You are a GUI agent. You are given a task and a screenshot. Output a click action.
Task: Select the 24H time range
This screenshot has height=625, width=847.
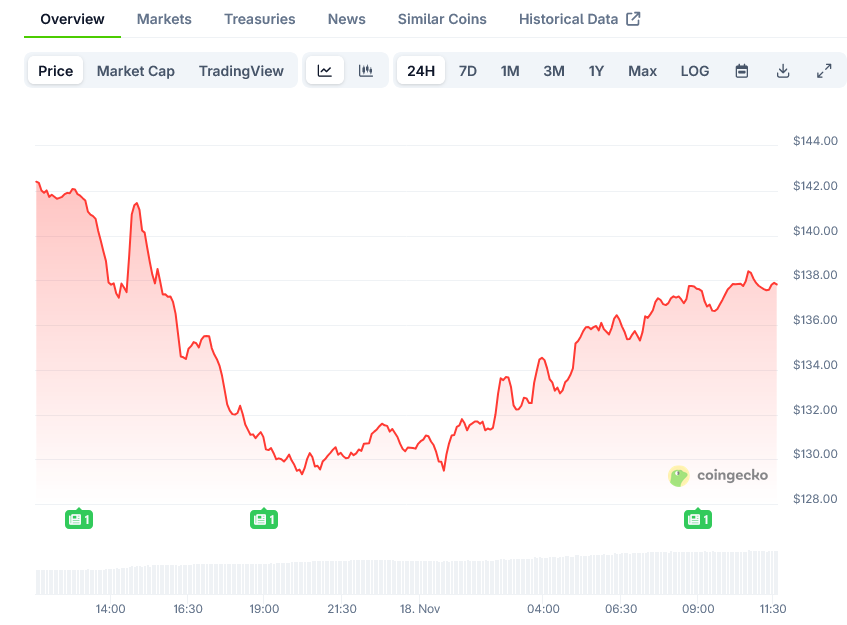point(421,71)
